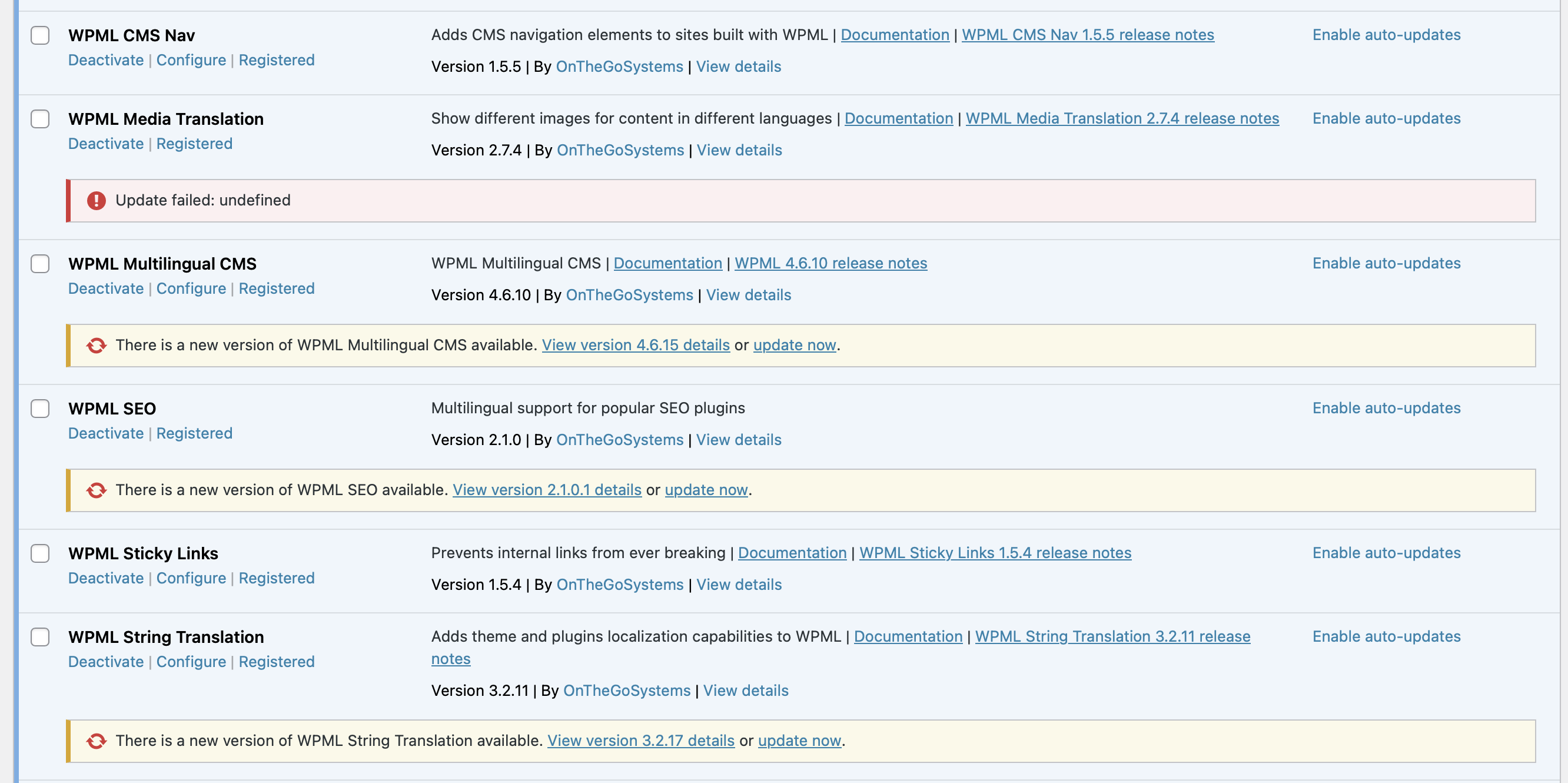Open Documentation for WPML Multilingual CMS
The height and width of the screenshot is (783, 1568).
667,263
